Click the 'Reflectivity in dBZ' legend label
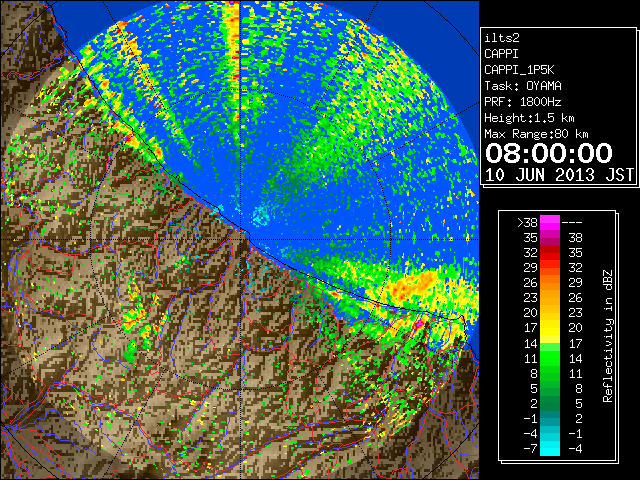The image size is (640, 480). click(x=608, y=336)
